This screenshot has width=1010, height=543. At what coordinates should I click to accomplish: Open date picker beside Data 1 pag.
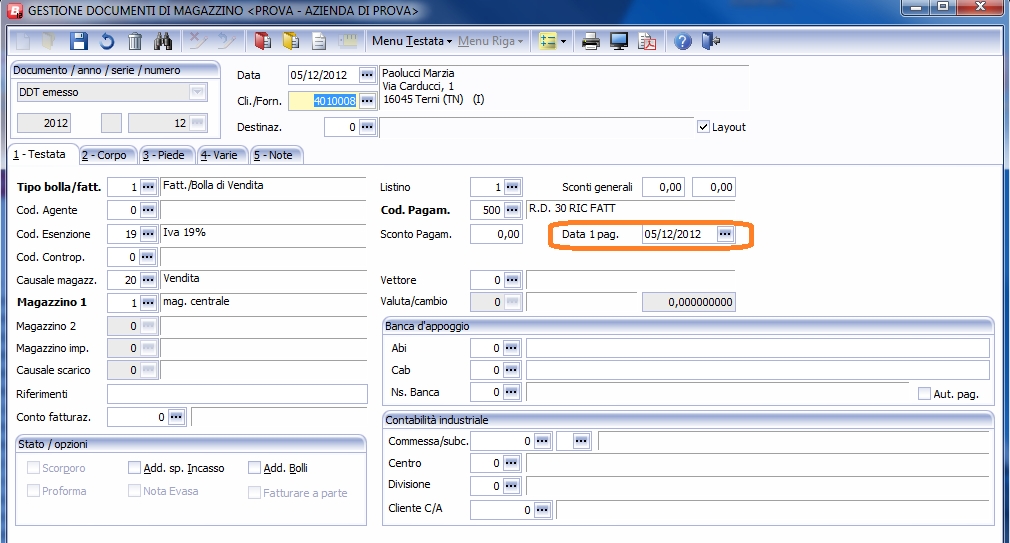[x=726, y=234]
